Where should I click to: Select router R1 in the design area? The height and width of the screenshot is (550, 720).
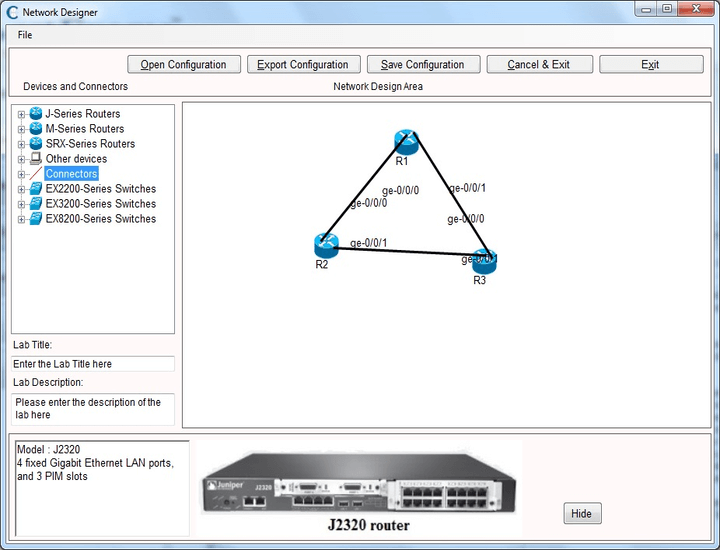[x=406, y=142]
